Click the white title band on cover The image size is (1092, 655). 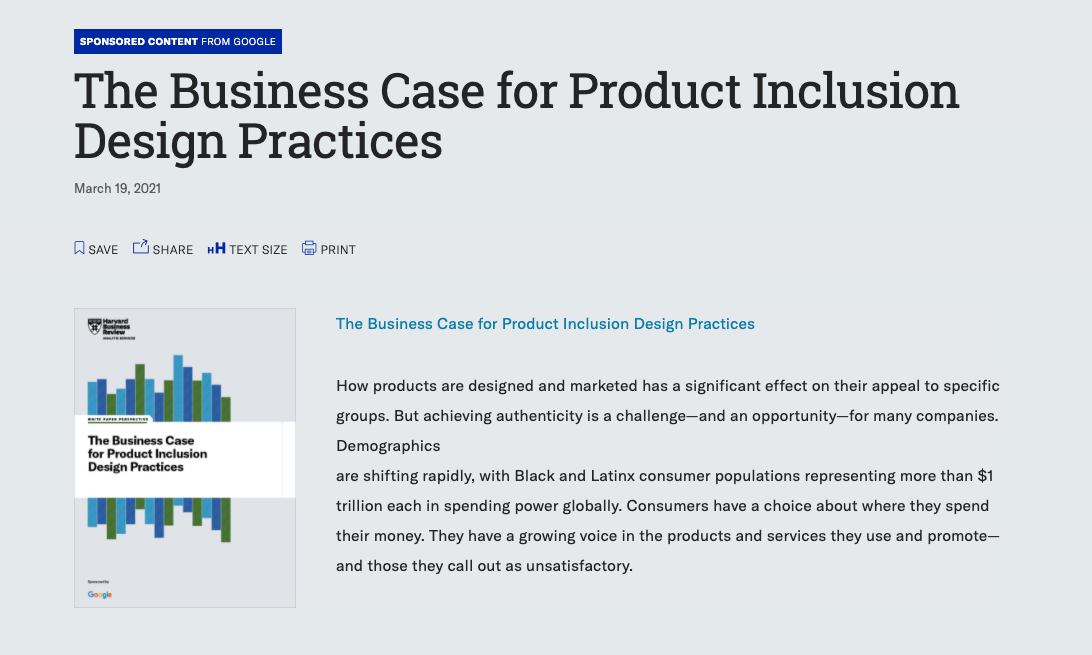click(185, 456)
